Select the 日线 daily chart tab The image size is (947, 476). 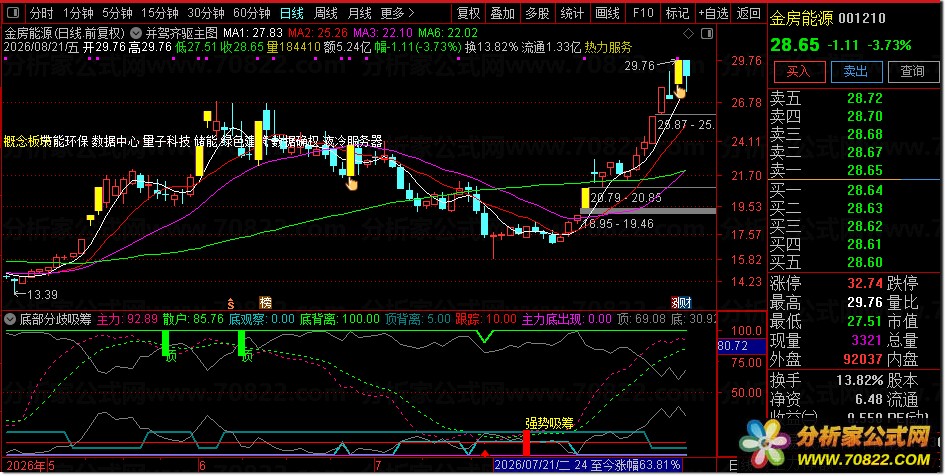pos(292,13)
